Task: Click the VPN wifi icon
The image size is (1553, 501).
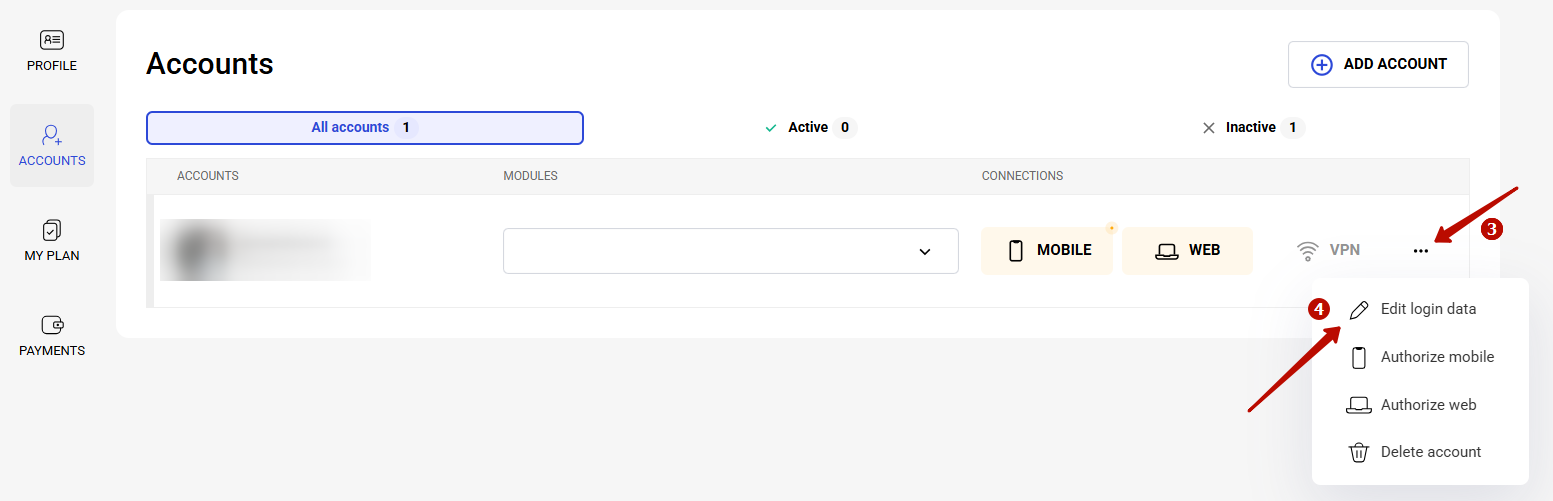Action: click(x=1307, y=250)
